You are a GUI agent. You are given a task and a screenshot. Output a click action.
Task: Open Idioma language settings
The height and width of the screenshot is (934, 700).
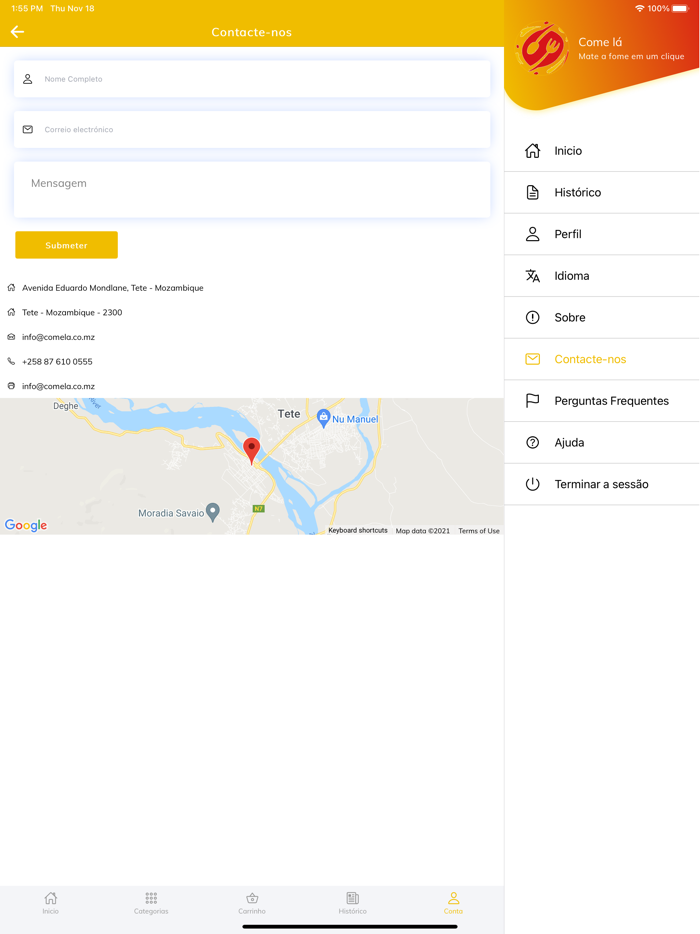[602, 276]
